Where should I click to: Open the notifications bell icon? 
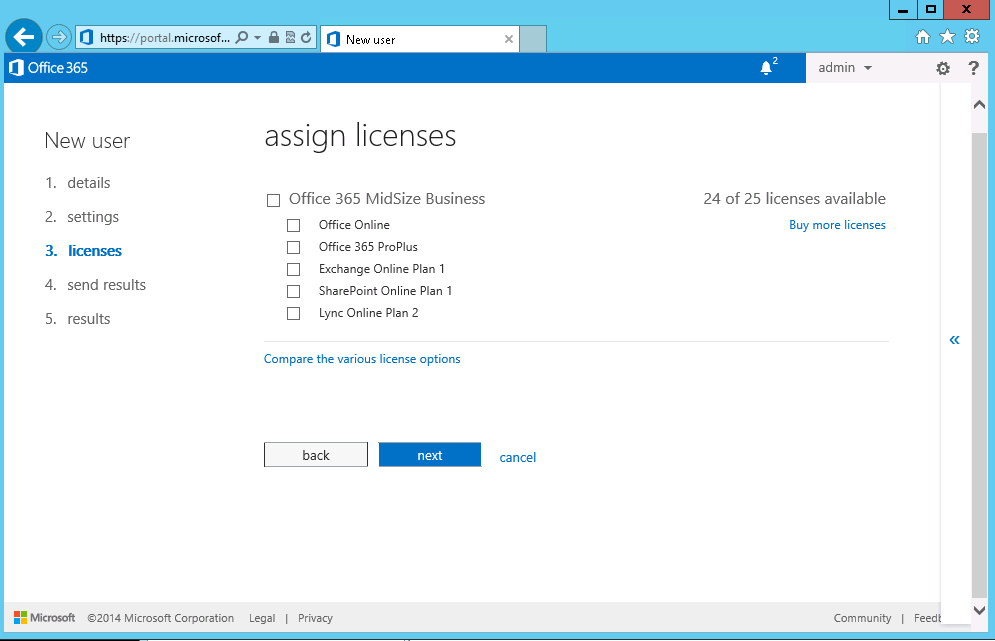point(767,67)
